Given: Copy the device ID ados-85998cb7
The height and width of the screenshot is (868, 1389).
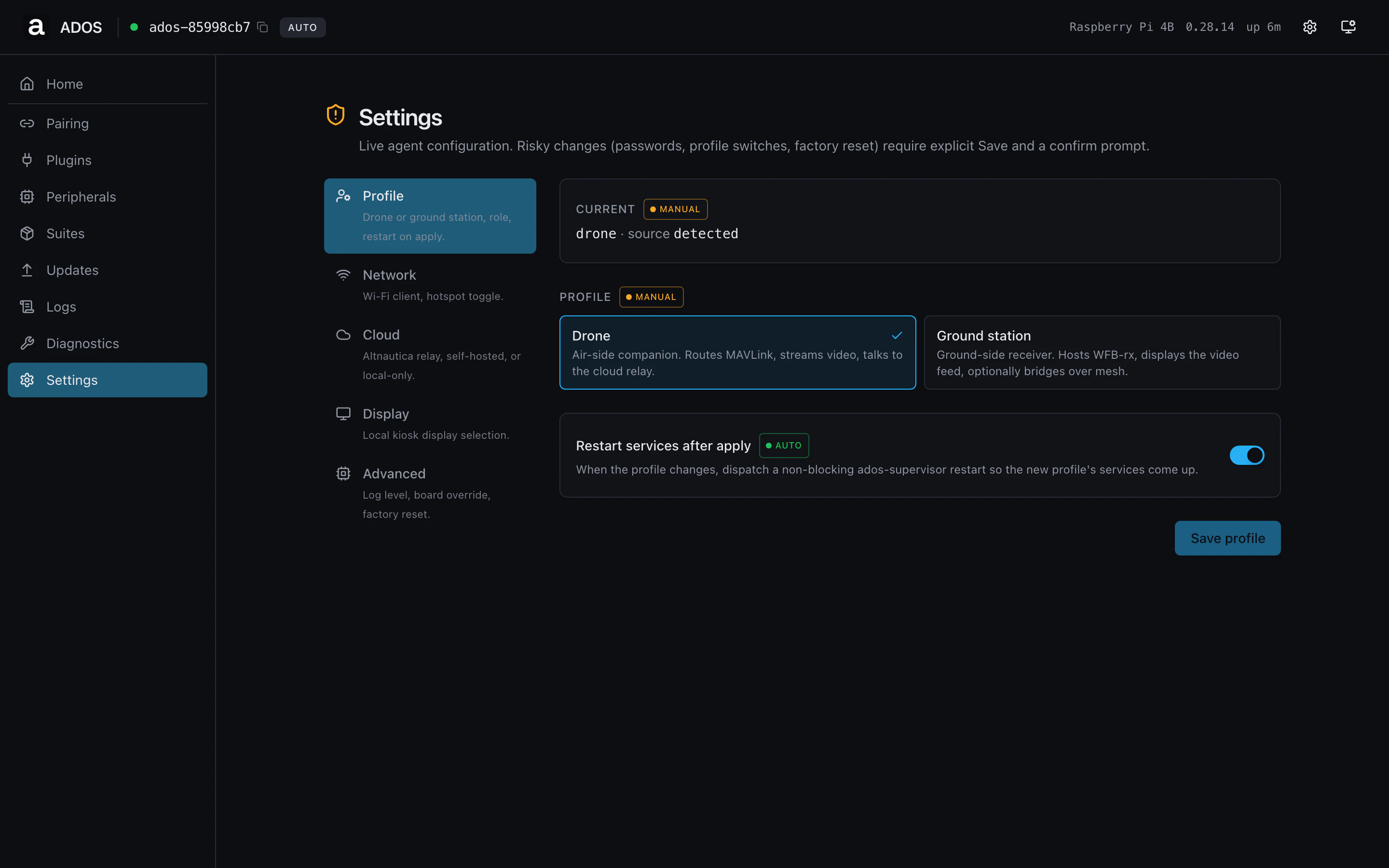Looking at the screenshot, I should (263, 27).
